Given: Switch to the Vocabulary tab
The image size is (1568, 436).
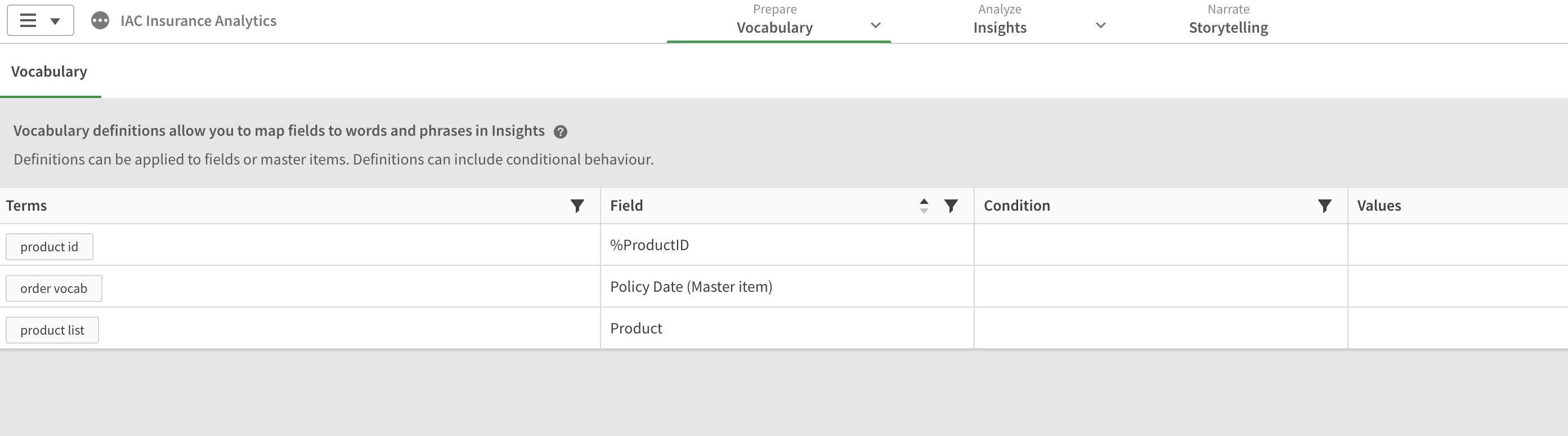Looking at the screenshot, I should click(x=50, y=71).
